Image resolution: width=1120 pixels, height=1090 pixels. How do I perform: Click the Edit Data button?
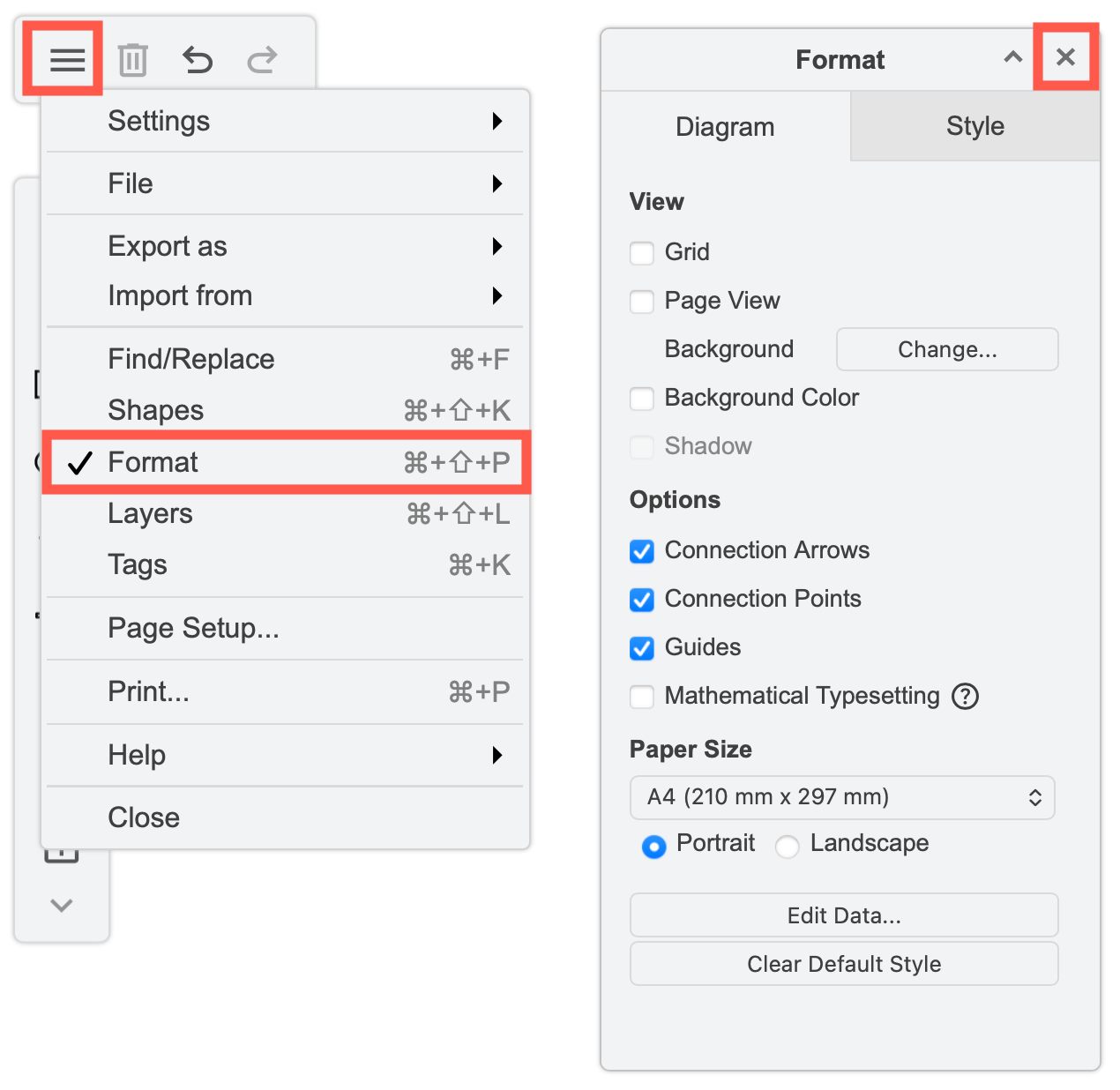pos(843,915)
